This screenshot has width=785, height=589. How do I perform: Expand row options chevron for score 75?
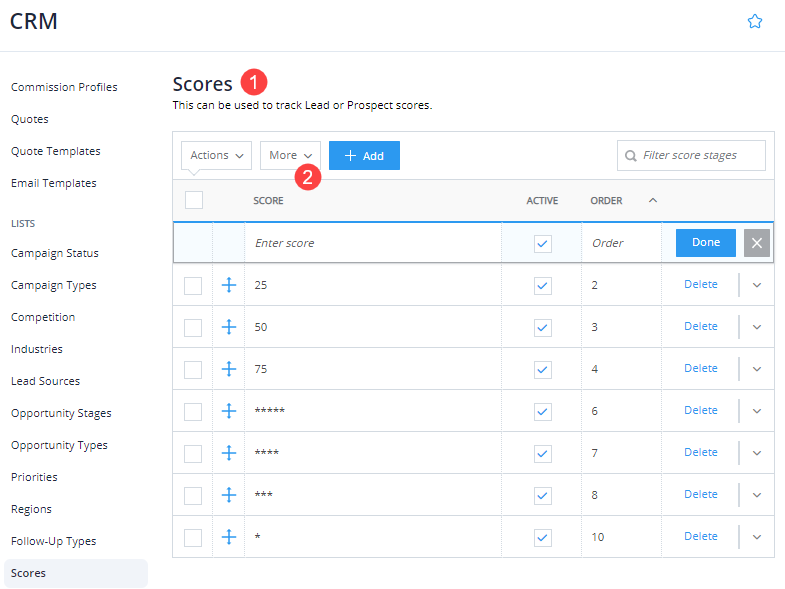click(x=757, y=369)
